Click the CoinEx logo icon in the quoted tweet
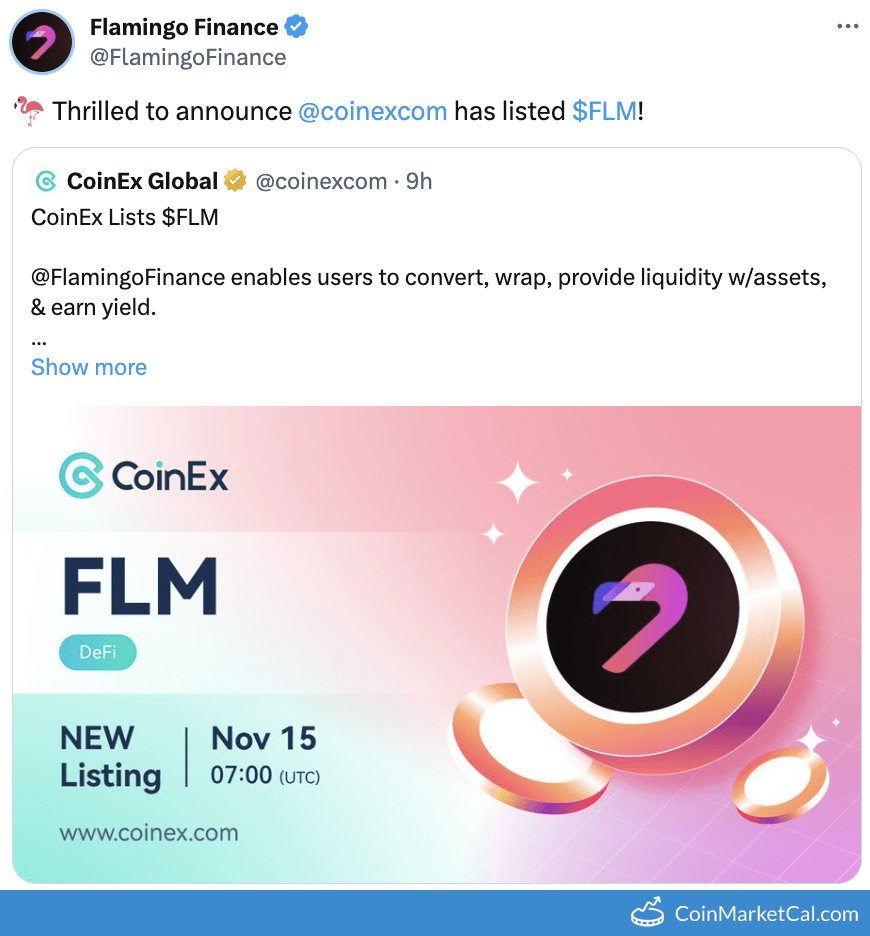Image resolution: width=870 pixels, height=936 pixels. tap(44, 181)
